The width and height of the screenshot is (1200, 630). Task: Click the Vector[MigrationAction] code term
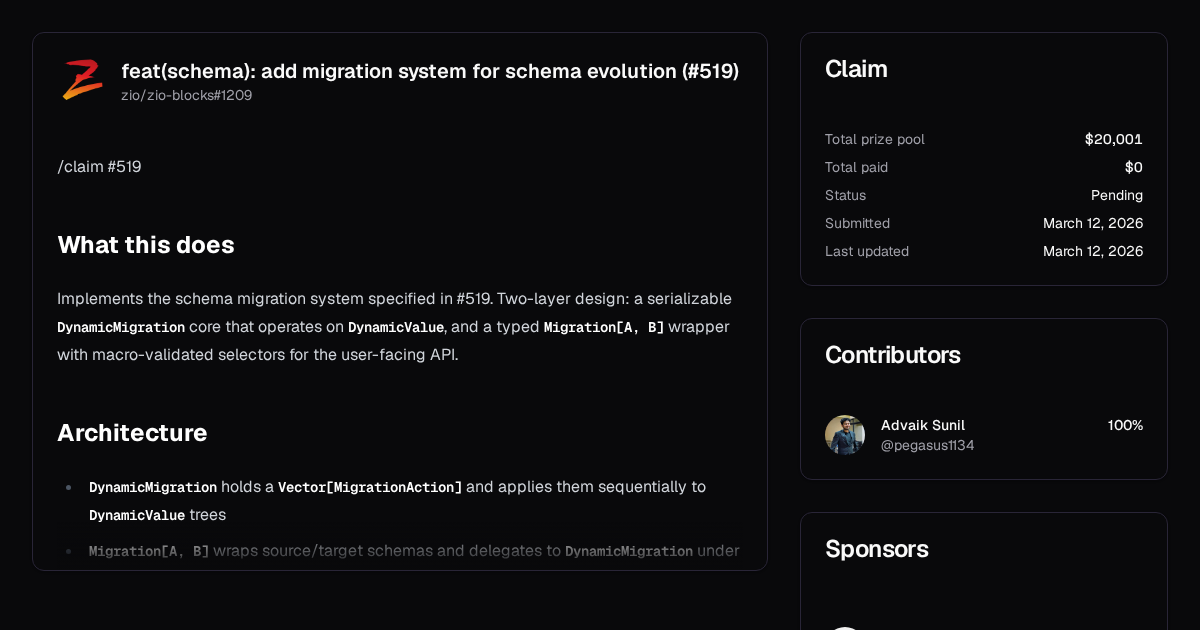point(370,487)
